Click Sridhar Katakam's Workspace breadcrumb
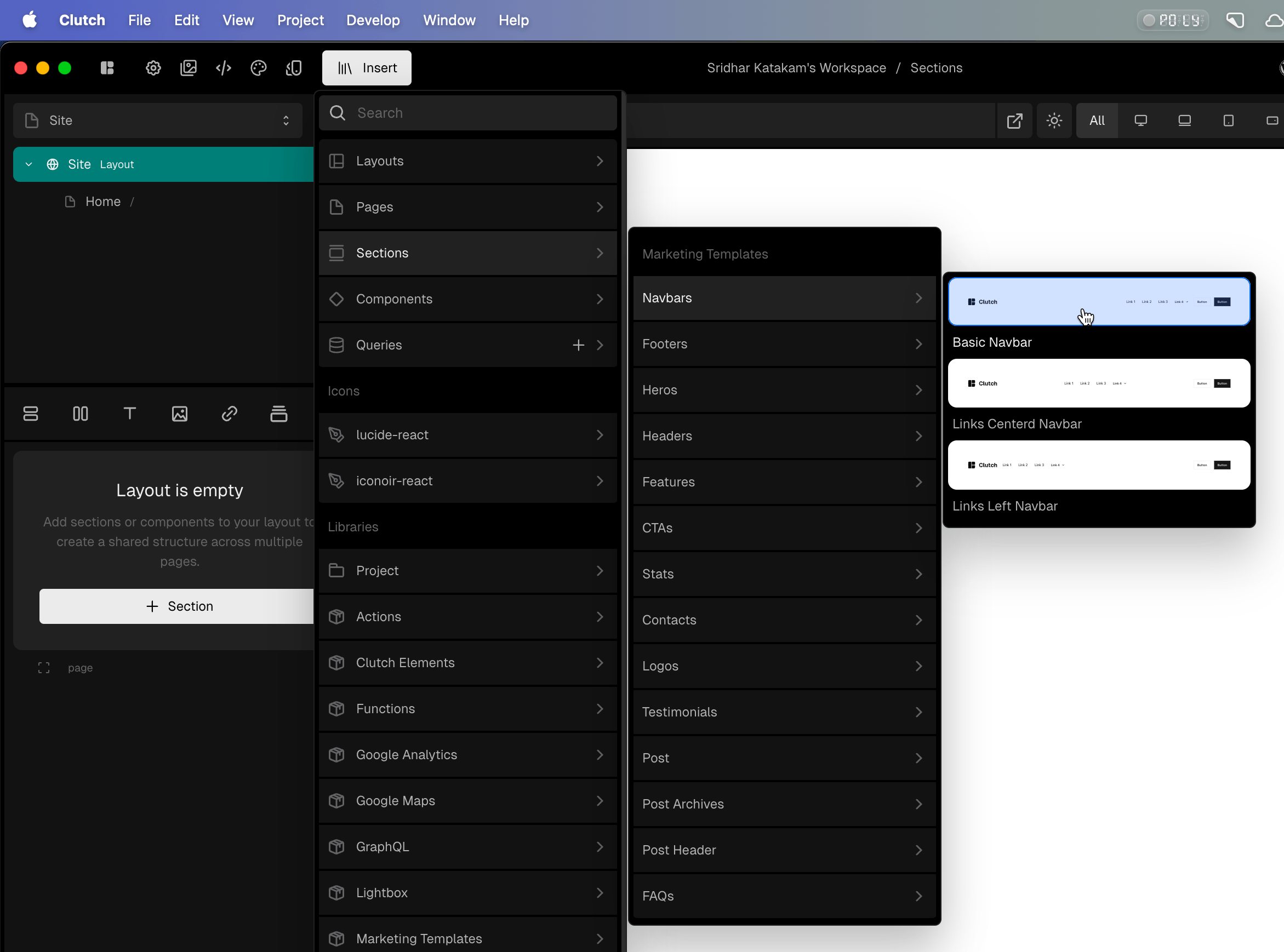The image size is (1284, 952). (797, 68)
